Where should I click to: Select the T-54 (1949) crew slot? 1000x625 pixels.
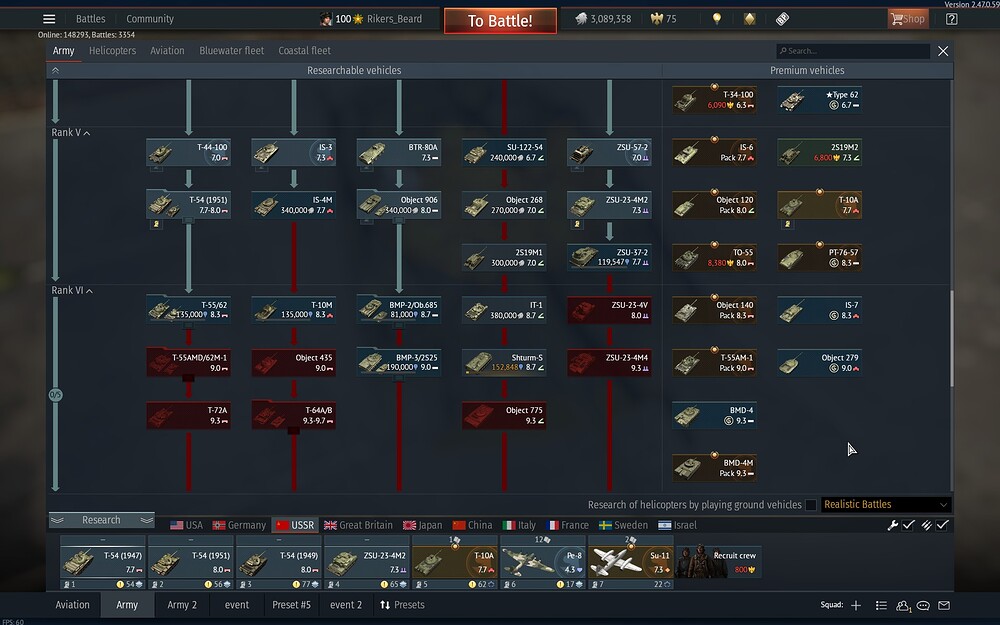[x=279, y=562]
